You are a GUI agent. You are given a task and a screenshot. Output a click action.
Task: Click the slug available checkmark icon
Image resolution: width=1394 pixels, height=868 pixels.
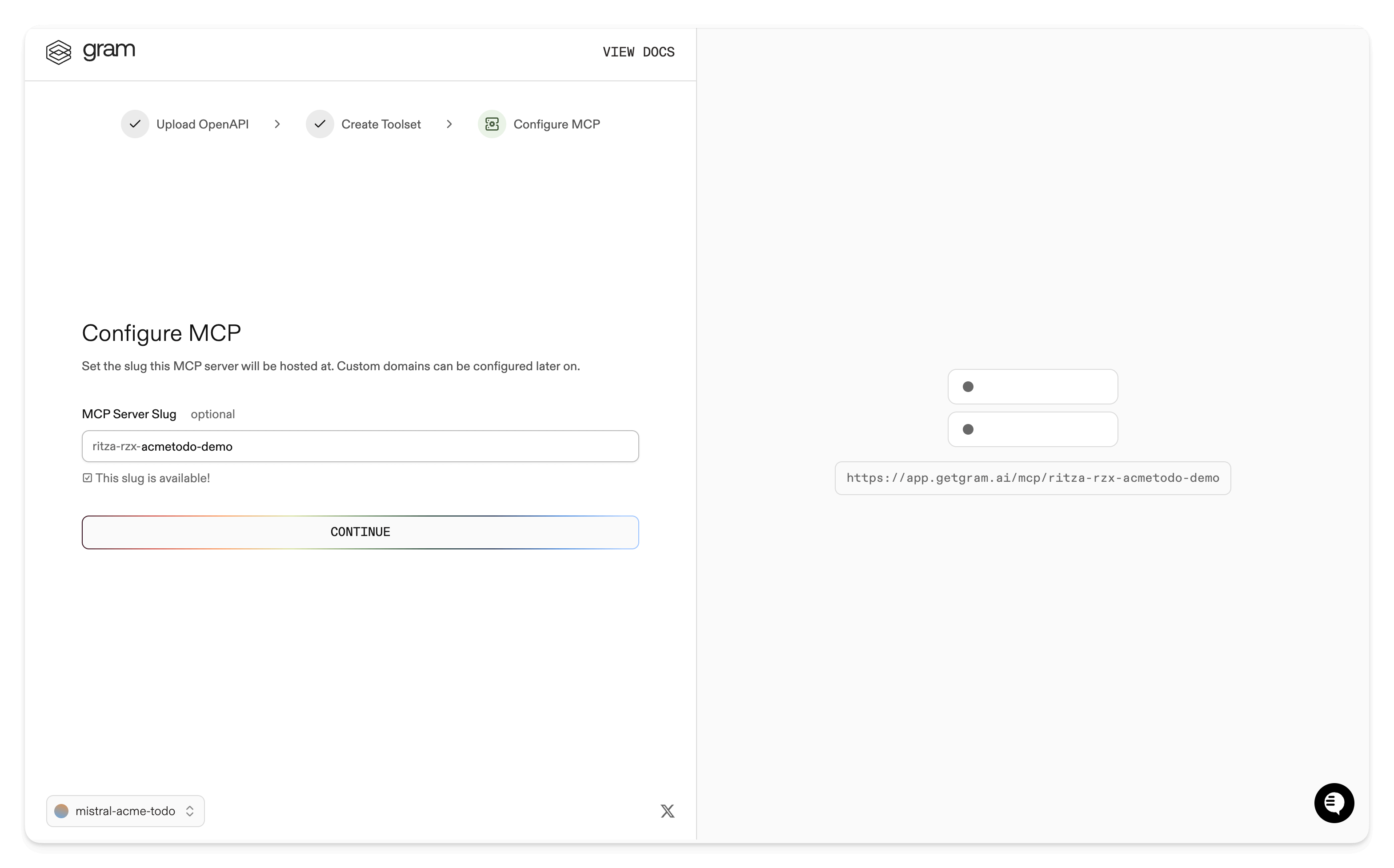point(87,478)
